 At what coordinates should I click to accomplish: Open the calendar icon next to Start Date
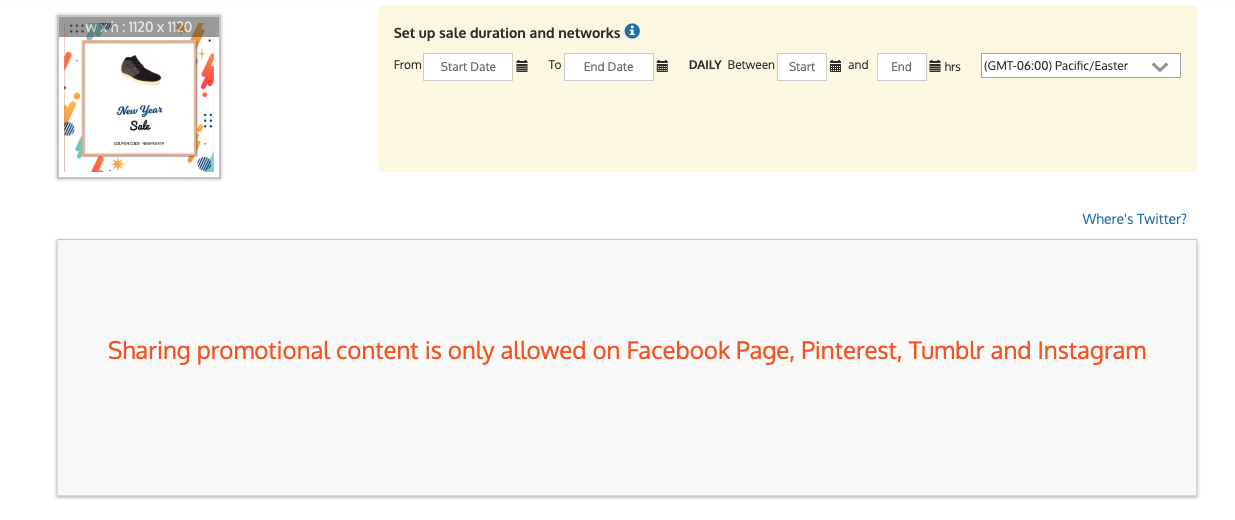(522, 67)
